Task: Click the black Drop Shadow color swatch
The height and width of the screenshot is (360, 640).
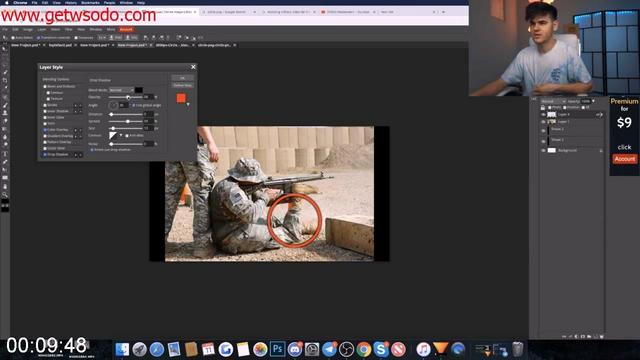Action: click(x=139, y=90)
